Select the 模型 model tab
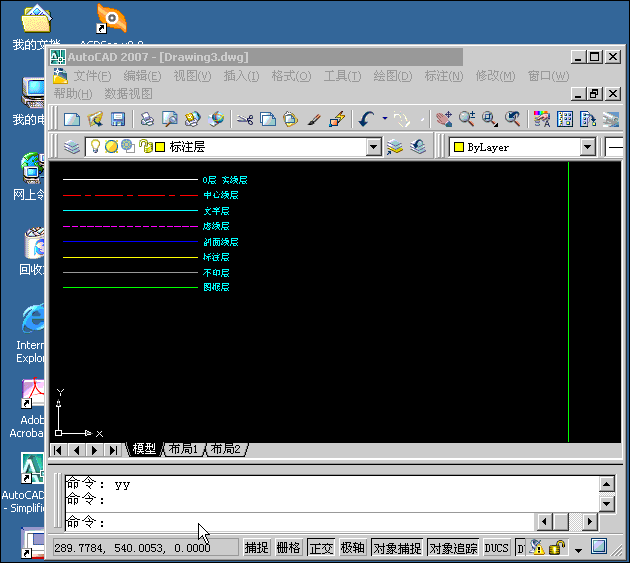The width and height of the screenshot is (630, 563). point(144,449)
